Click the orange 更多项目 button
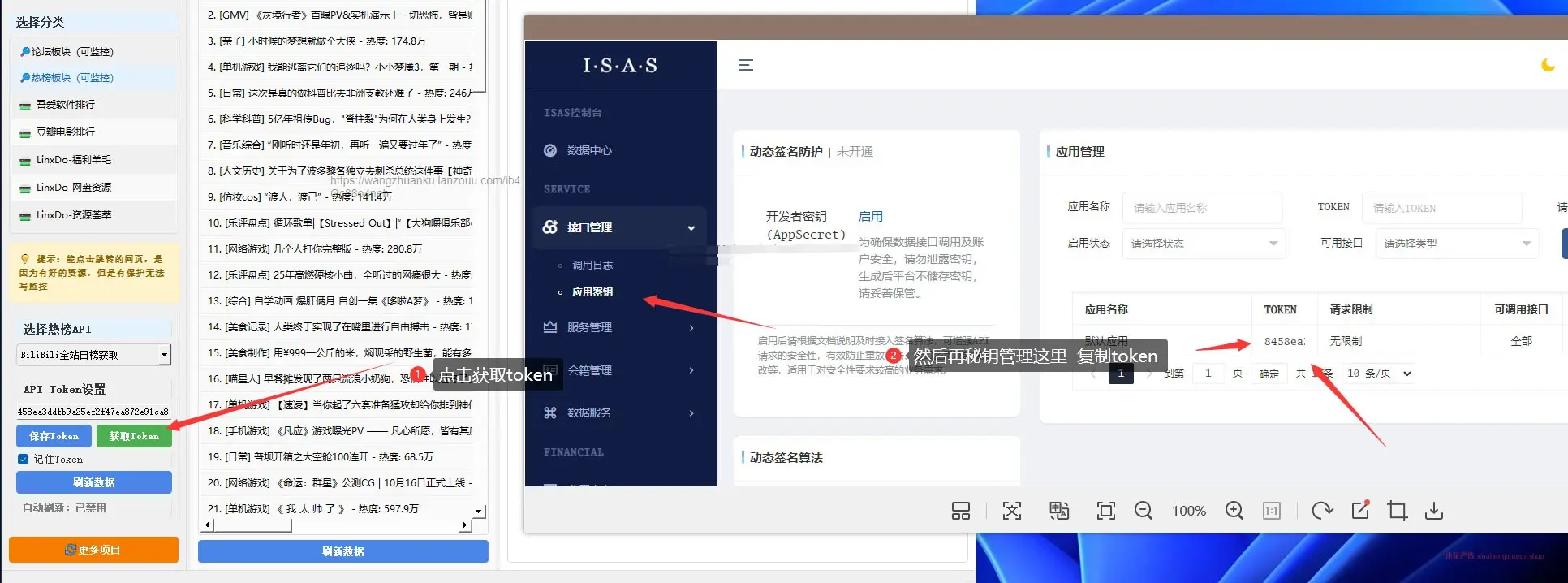Image resolution: width=1568 pixels, height=583 pixels. (94, 550)
